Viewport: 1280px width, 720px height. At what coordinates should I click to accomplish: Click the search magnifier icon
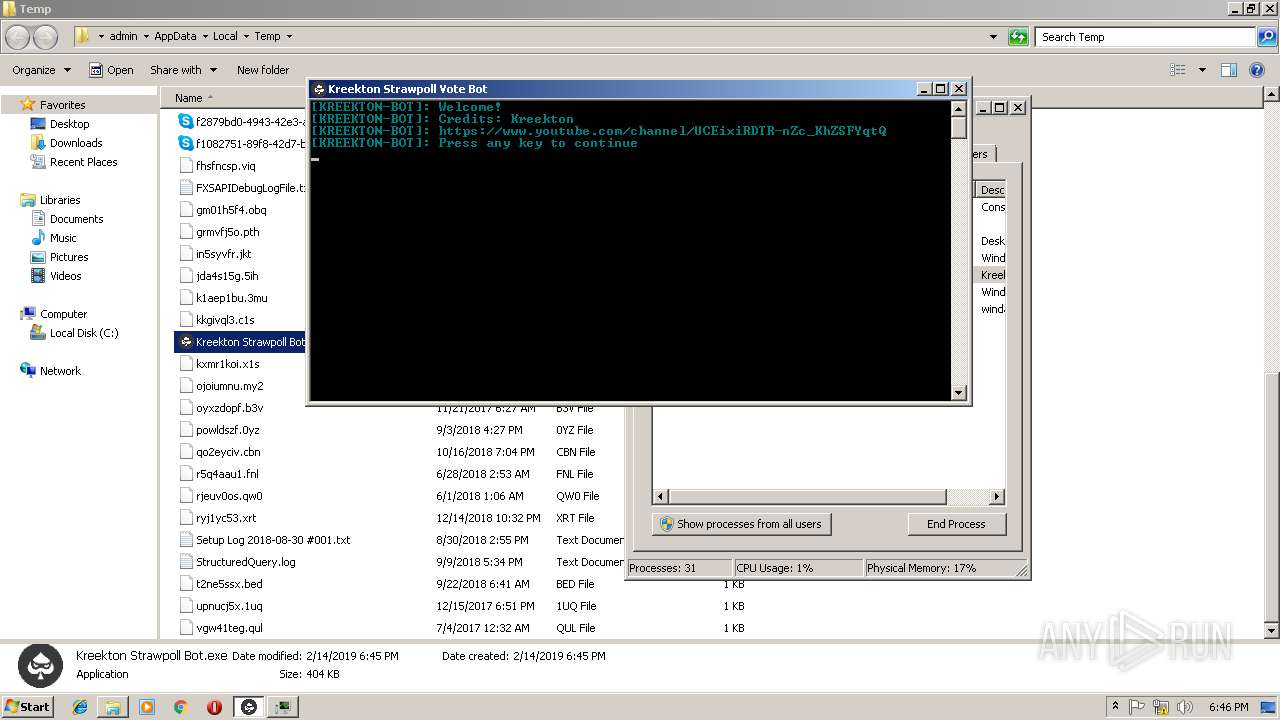(x=1267, y=37)
